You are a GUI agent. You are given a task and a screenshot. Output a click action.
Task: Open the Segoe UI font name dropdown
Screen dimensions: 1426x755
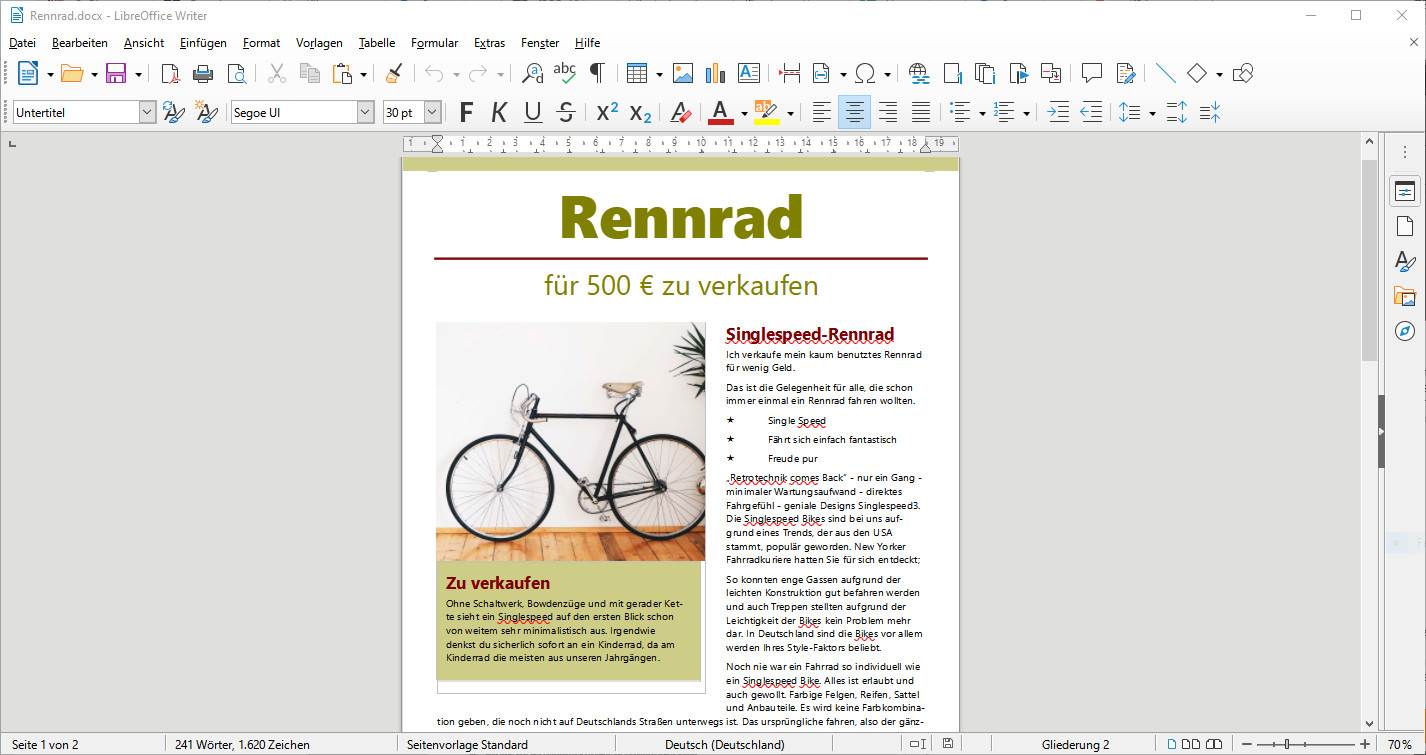pyautogui.click(x=365, y=111)
